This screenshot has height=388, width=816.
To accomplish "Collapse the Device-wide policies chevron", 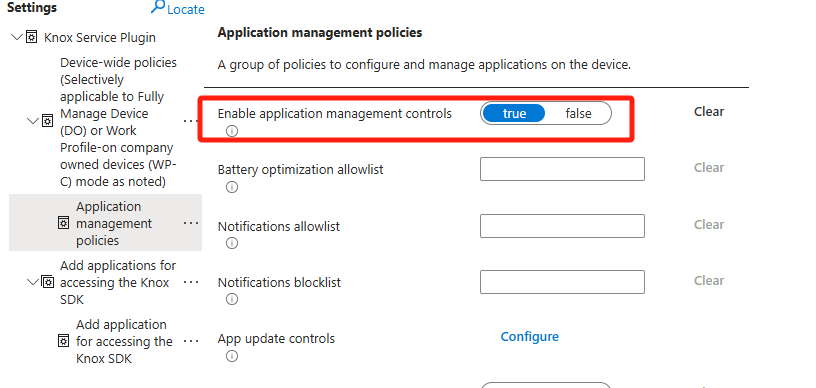I will [x=33, y=121].
